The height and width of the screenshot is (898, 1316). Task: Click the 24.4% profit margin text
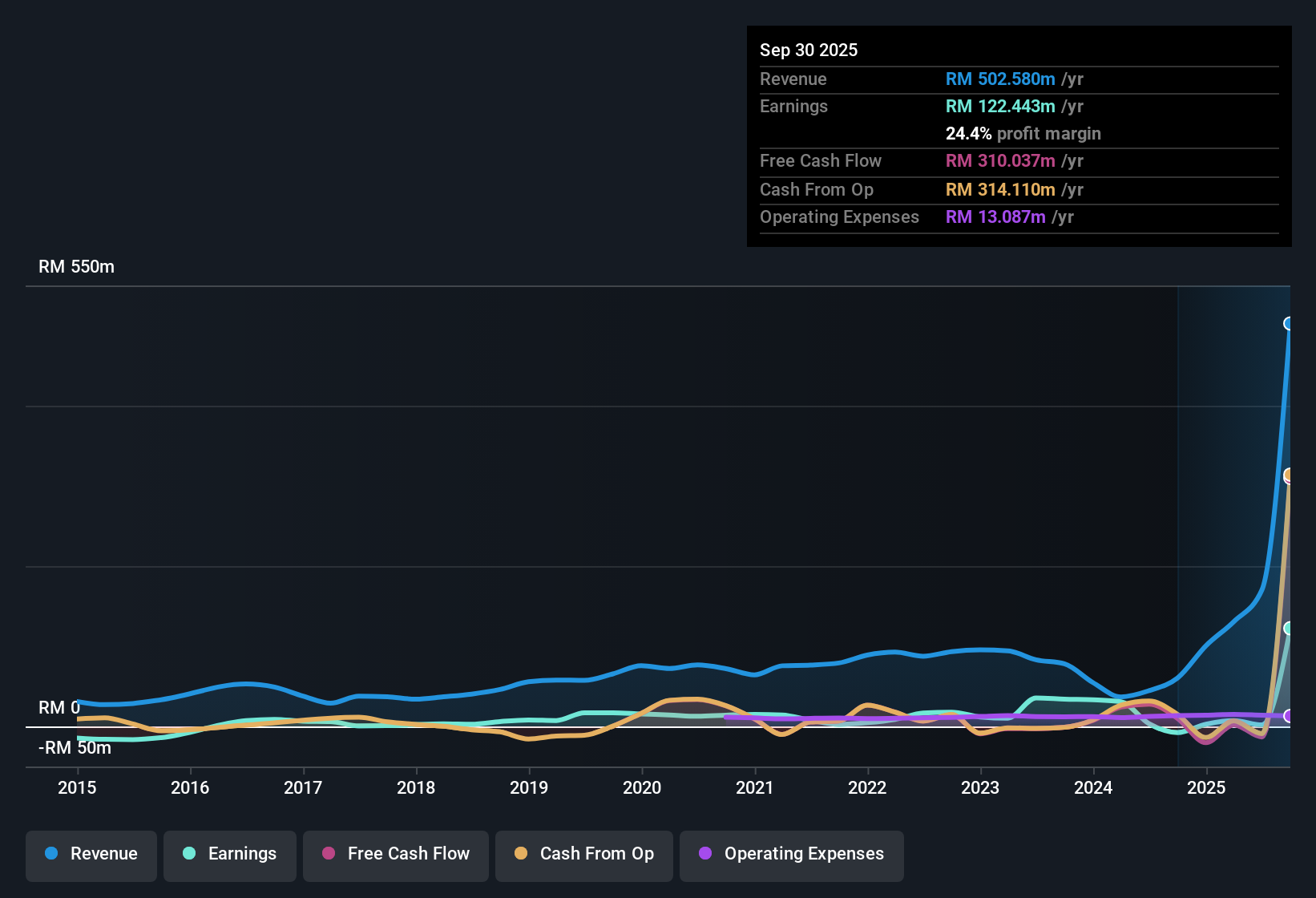[x=1023, y=134]
